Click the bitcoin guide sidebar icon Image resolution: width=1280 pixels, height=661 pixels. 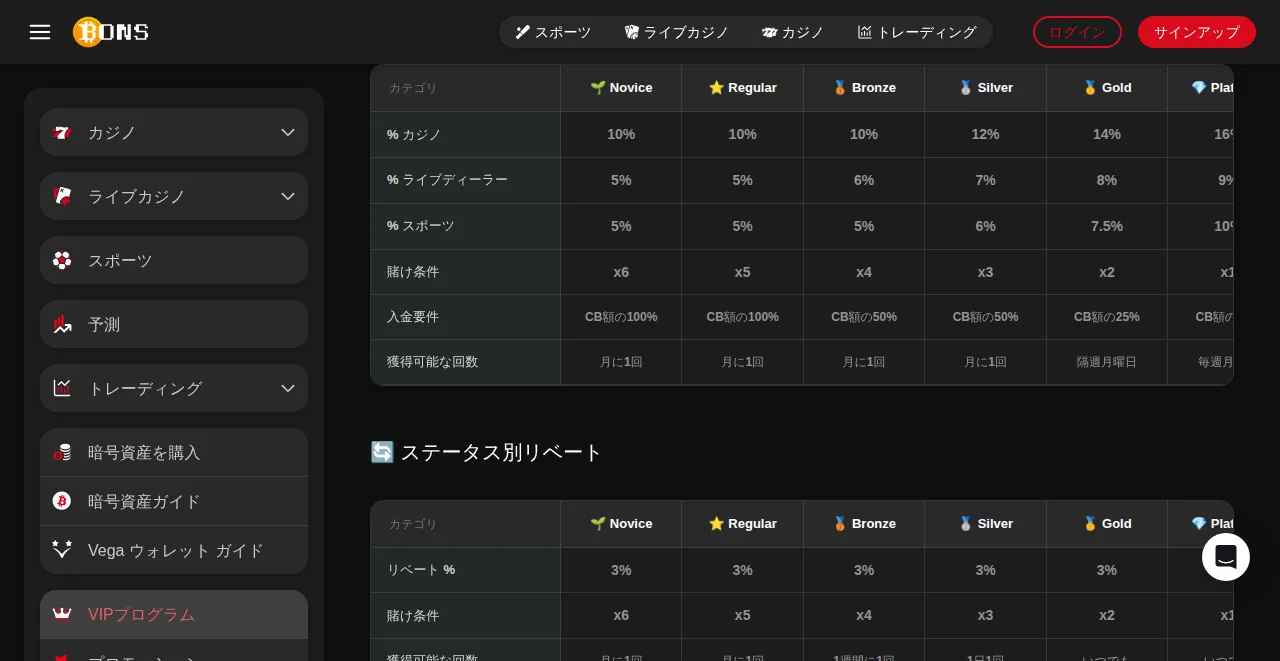pyautogui.click(x=62, y=501)
